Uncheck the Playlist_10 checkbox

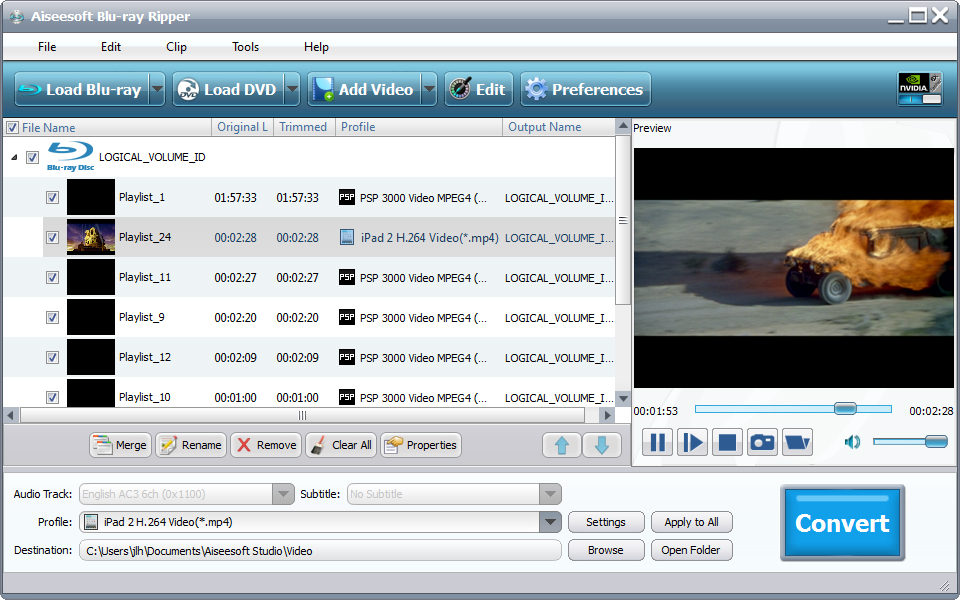53,397
